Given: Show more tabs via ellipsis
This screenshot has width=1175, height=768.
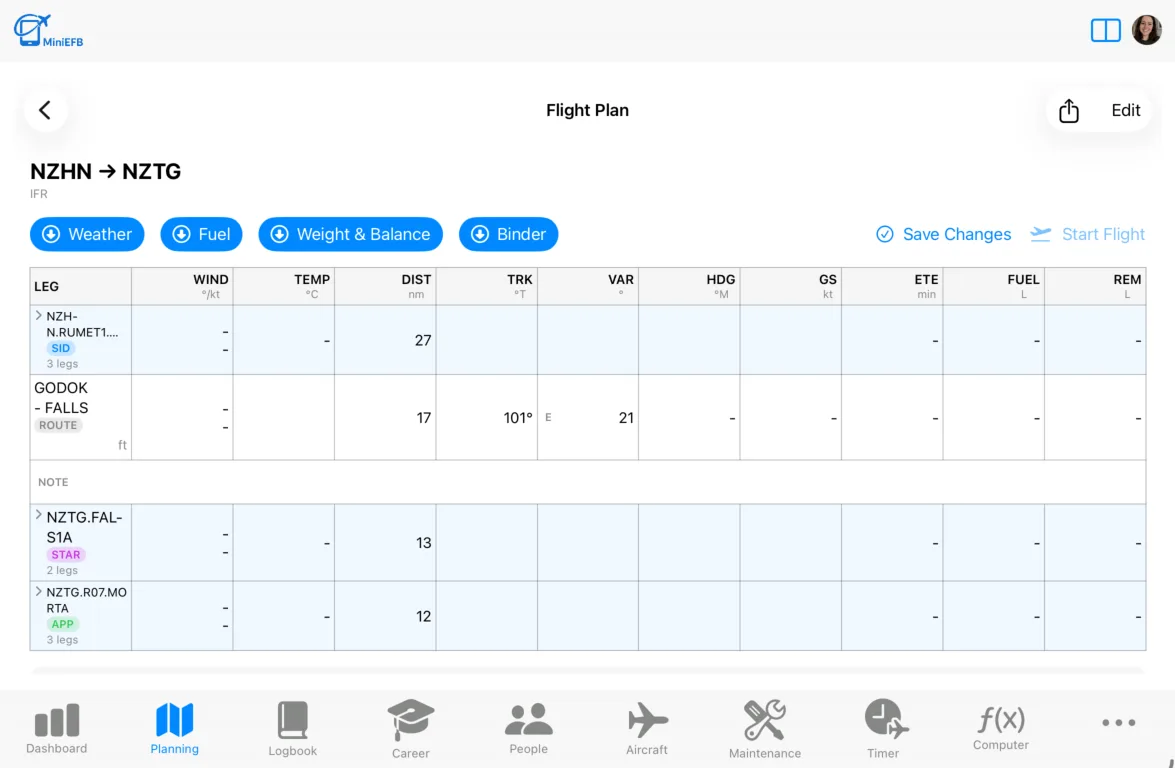Looking at the screenshot, I should tap(1119, 723).
